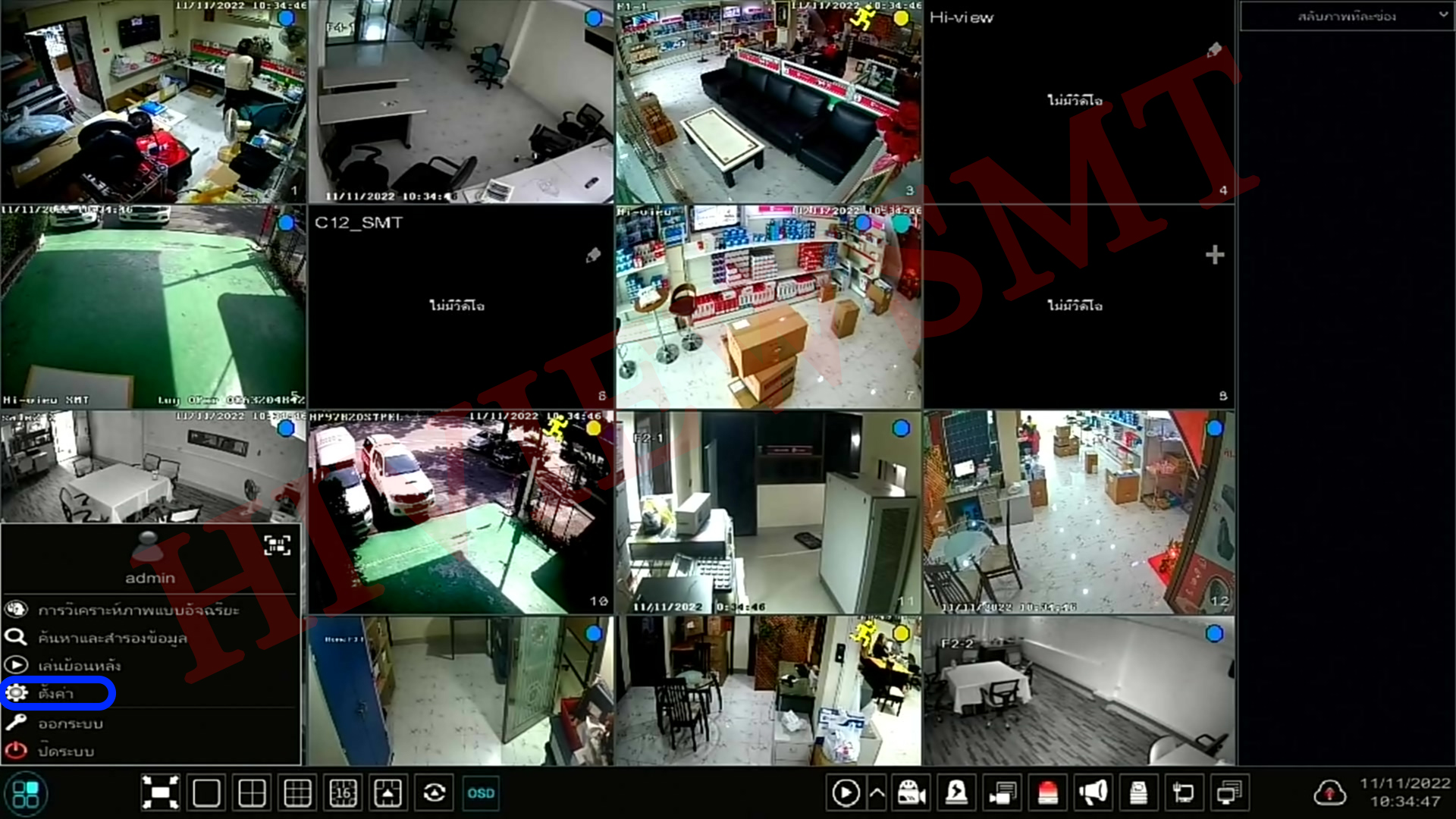This screenshot has width=1456, height=819.
Task: Open the broadcast megaphone icon
Action: pos(1093,793)
